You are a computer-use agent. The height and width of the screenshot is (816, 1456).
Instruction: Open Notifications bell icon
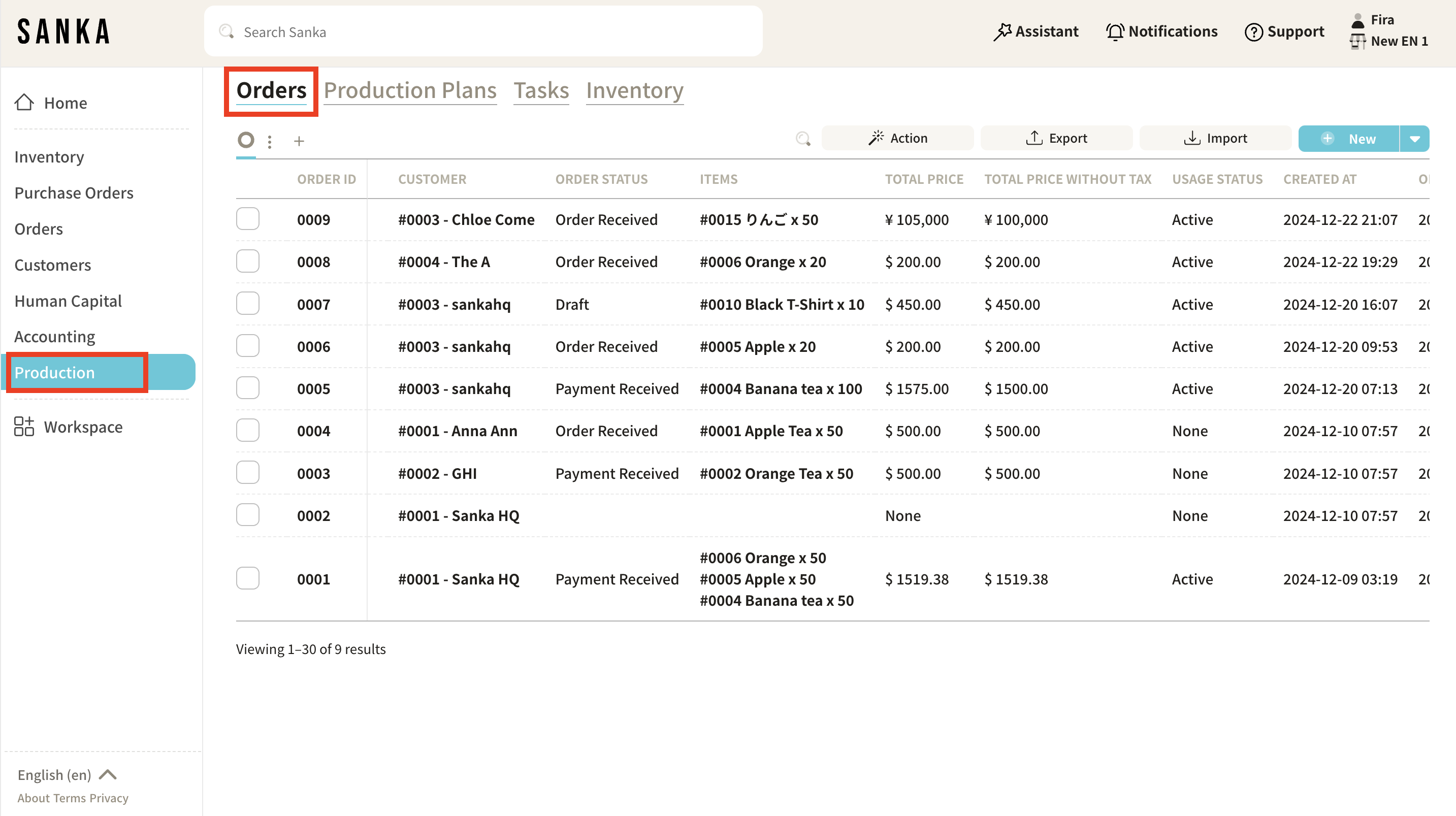pyautogui.click(x=1115, y=31)
